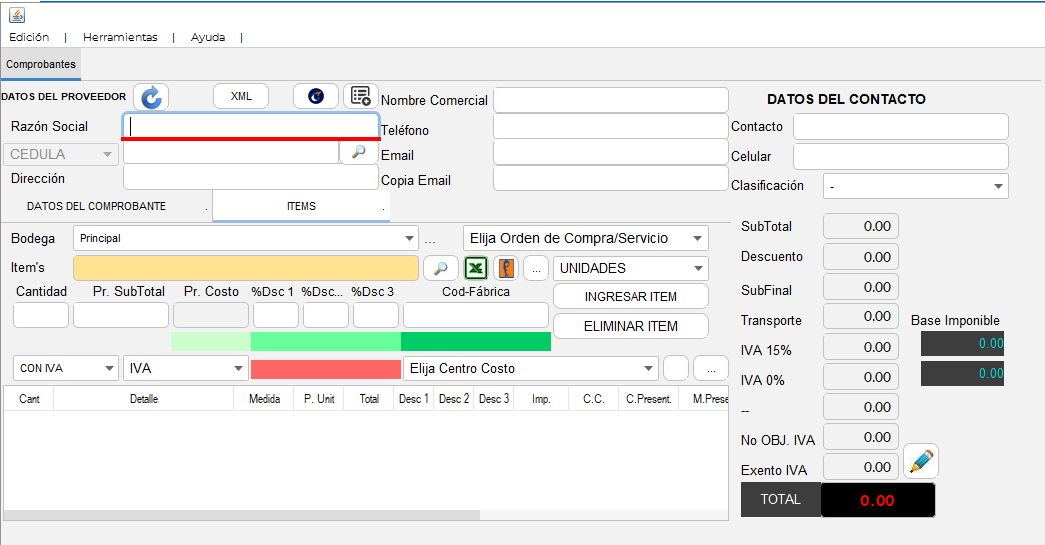Click the XML button
The width and height of the screenshot is (1045, 545).
coord(241,96)
